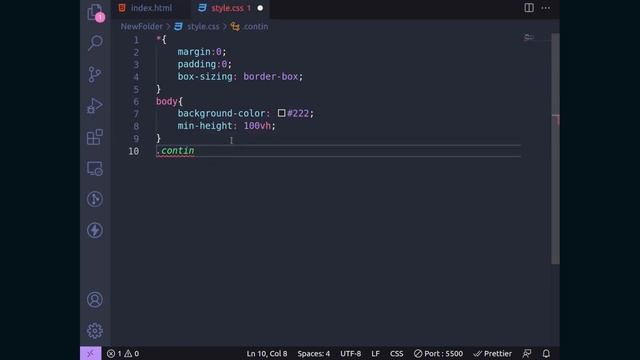Click the feedback/broadcast icon in status bar
Screen dimensions: 640x360
[x=527, y=353]
